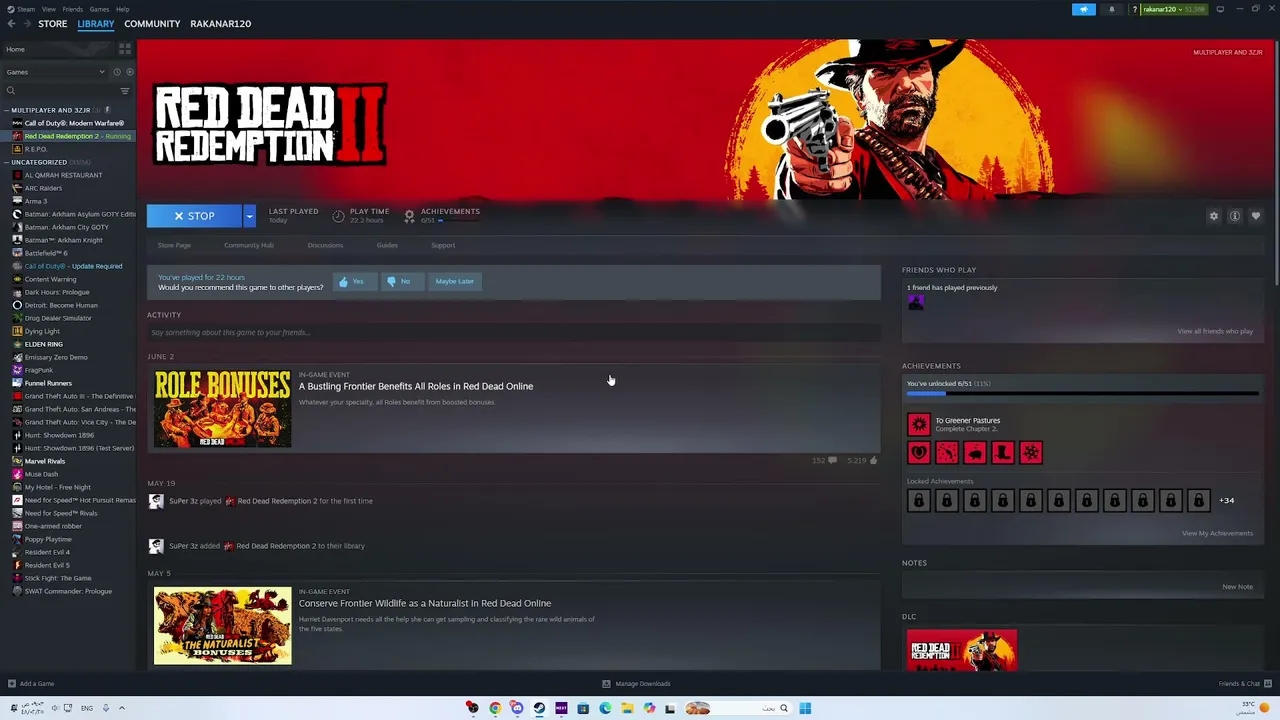Open the announcements megaphone button
The height and width of the screenshot is (720, 1280).
[1084, 10]
